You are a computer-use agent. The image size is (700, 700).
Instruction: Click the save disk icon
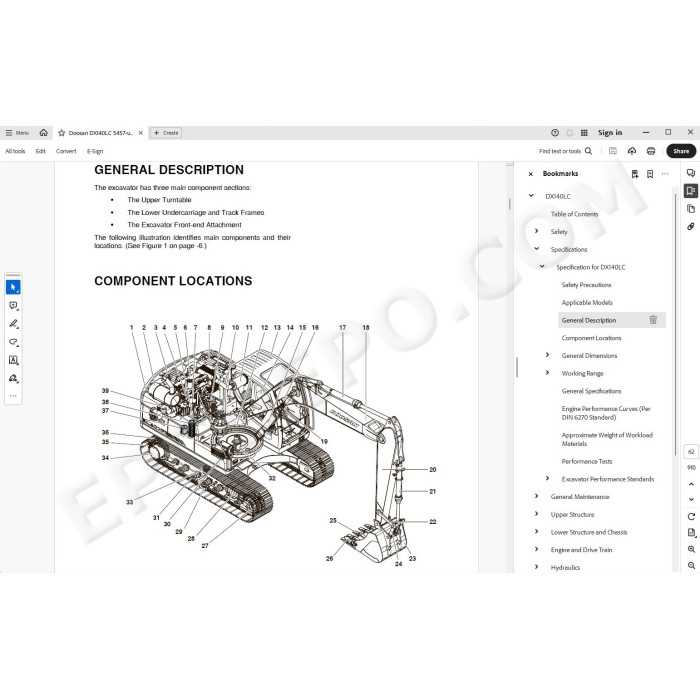tap(613, 151)
